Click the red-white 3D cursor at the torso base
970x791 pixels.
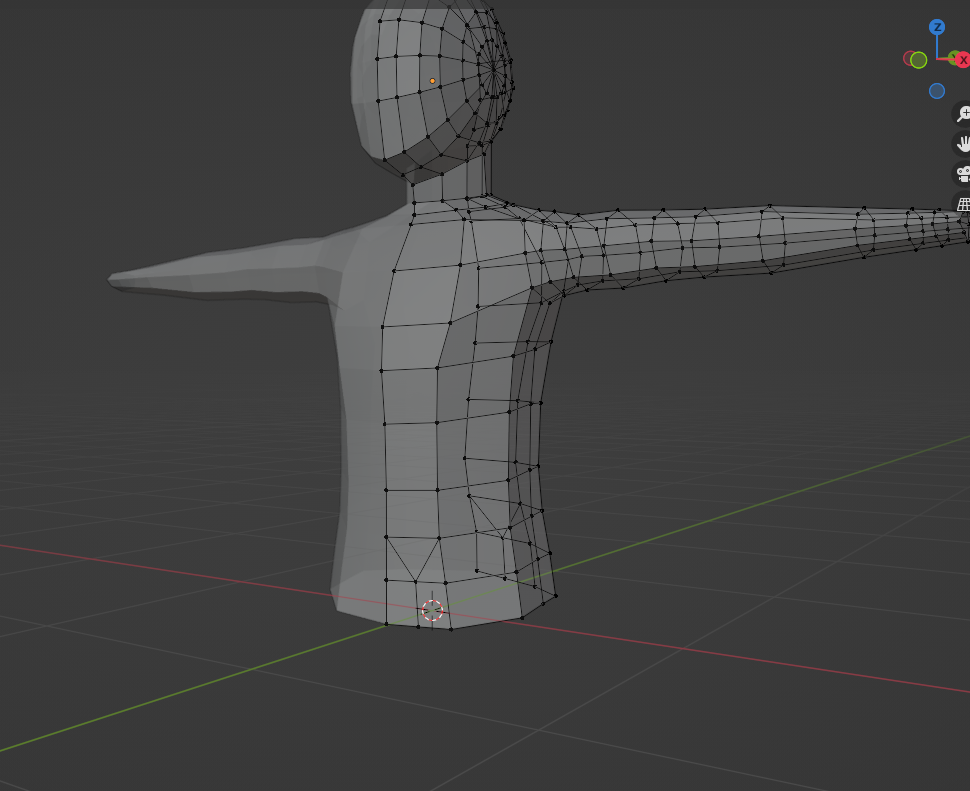click(432, 610)
